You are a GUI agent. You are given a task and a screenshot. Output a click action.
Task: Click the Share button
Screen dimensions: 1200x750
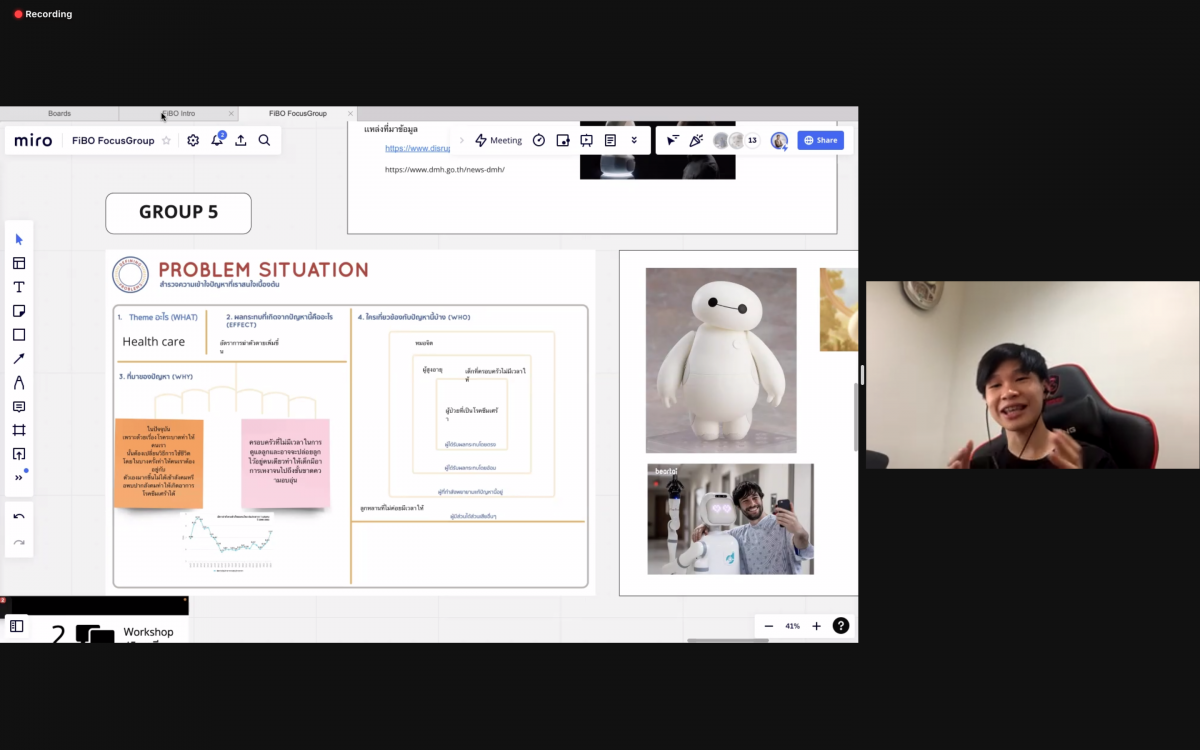(x=820, y=141)
